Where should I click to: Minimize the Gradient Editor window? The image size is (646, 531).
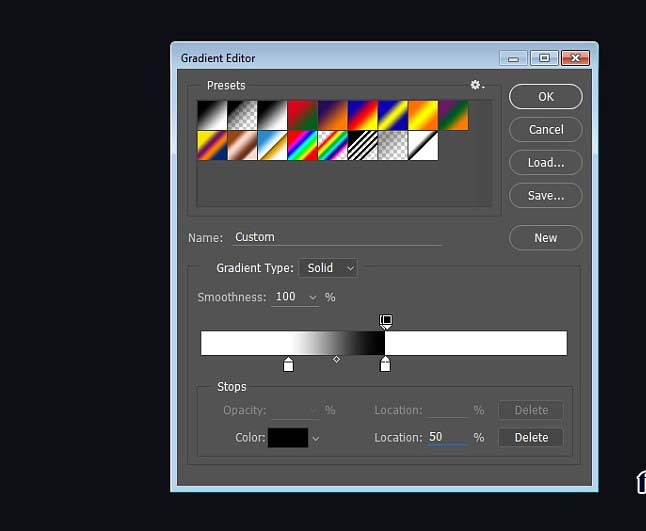click(x=513, y=58)
